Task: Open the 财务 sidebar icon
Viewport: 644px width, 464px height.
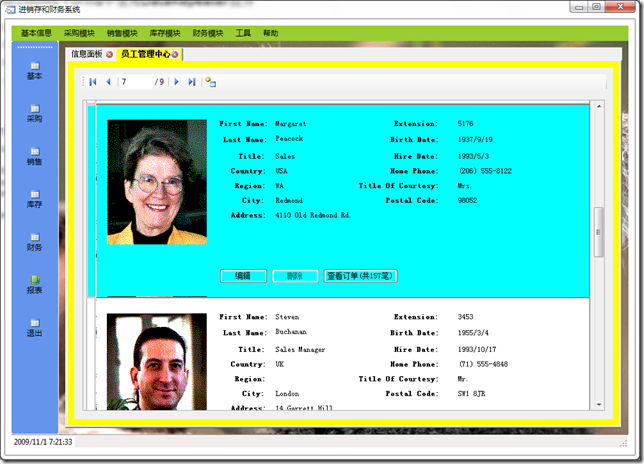Action: point(34,242)
